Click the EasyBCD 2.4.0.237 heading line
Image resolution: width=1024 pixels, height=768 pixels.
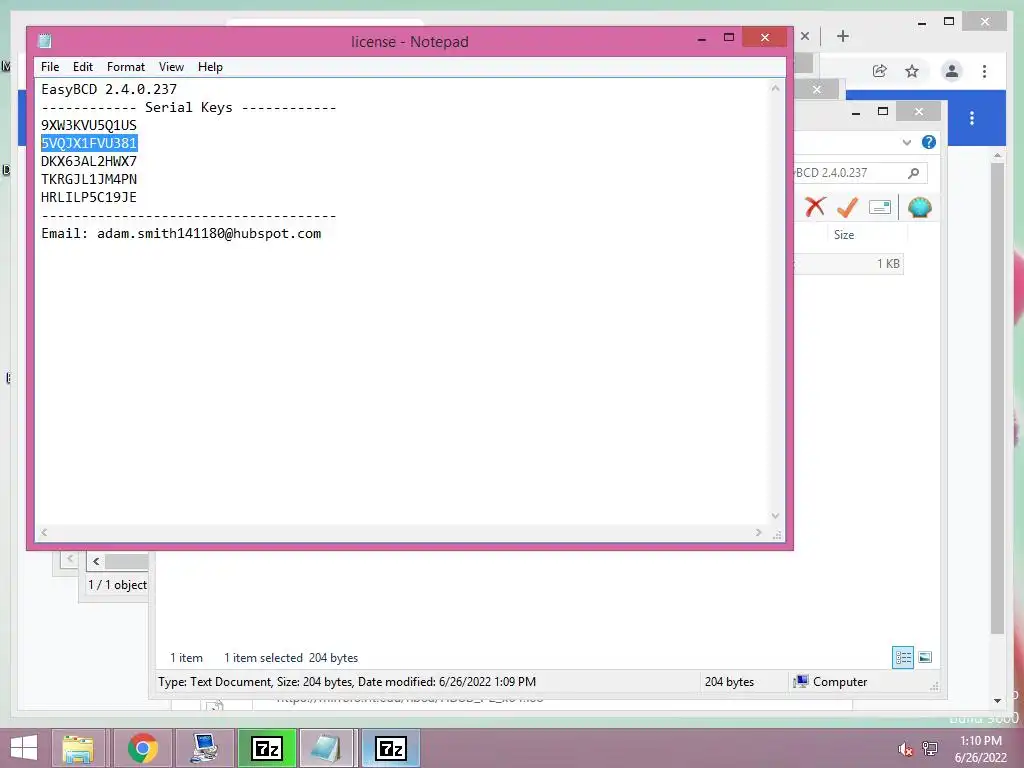tap(109, 89)
